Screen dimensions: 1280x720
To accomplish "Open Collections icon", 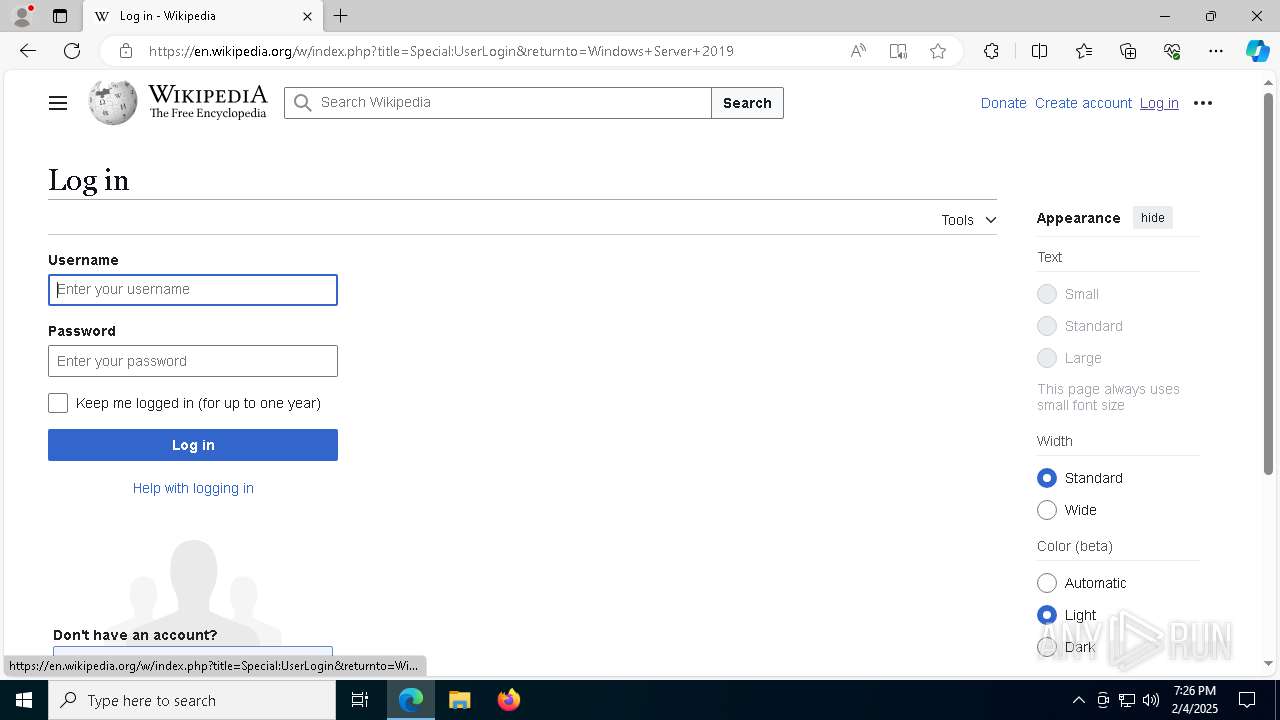I will (1128, 51).
